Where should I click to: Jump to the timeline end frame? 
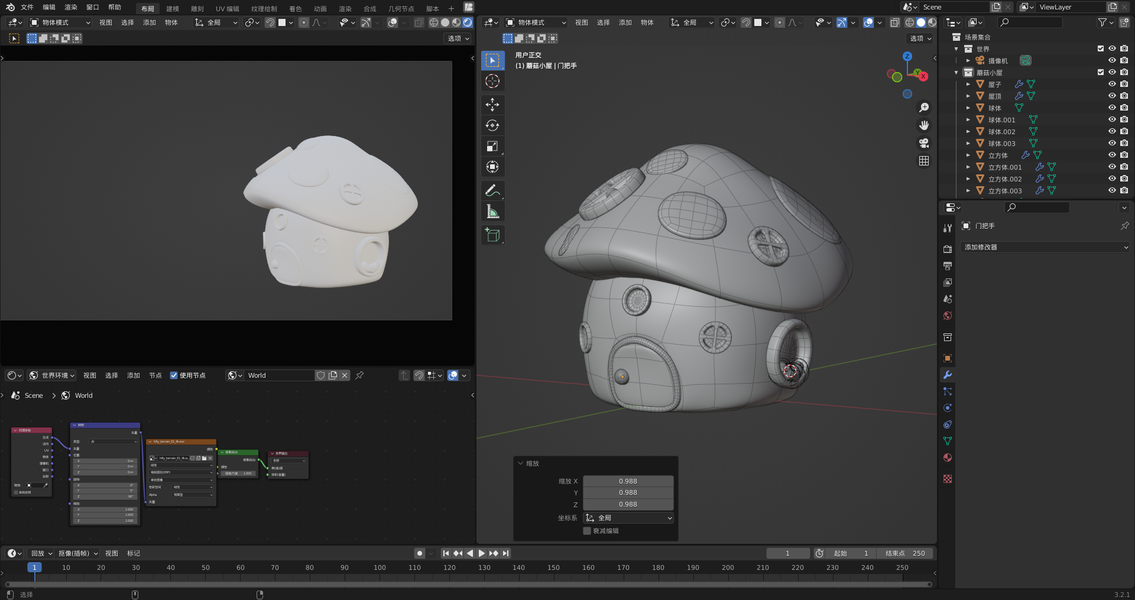(506, 554)
